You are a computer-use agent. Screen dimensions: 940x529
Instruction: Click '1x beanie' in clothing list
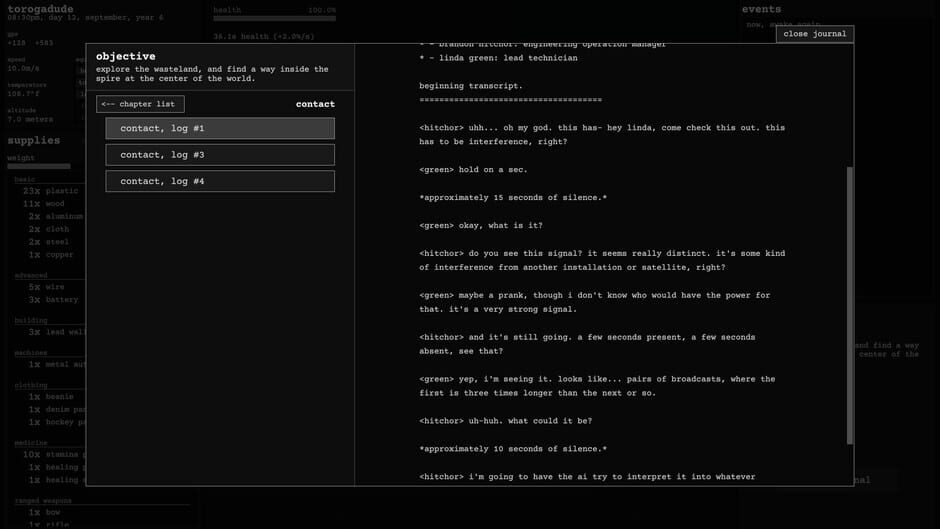point(51,397)
